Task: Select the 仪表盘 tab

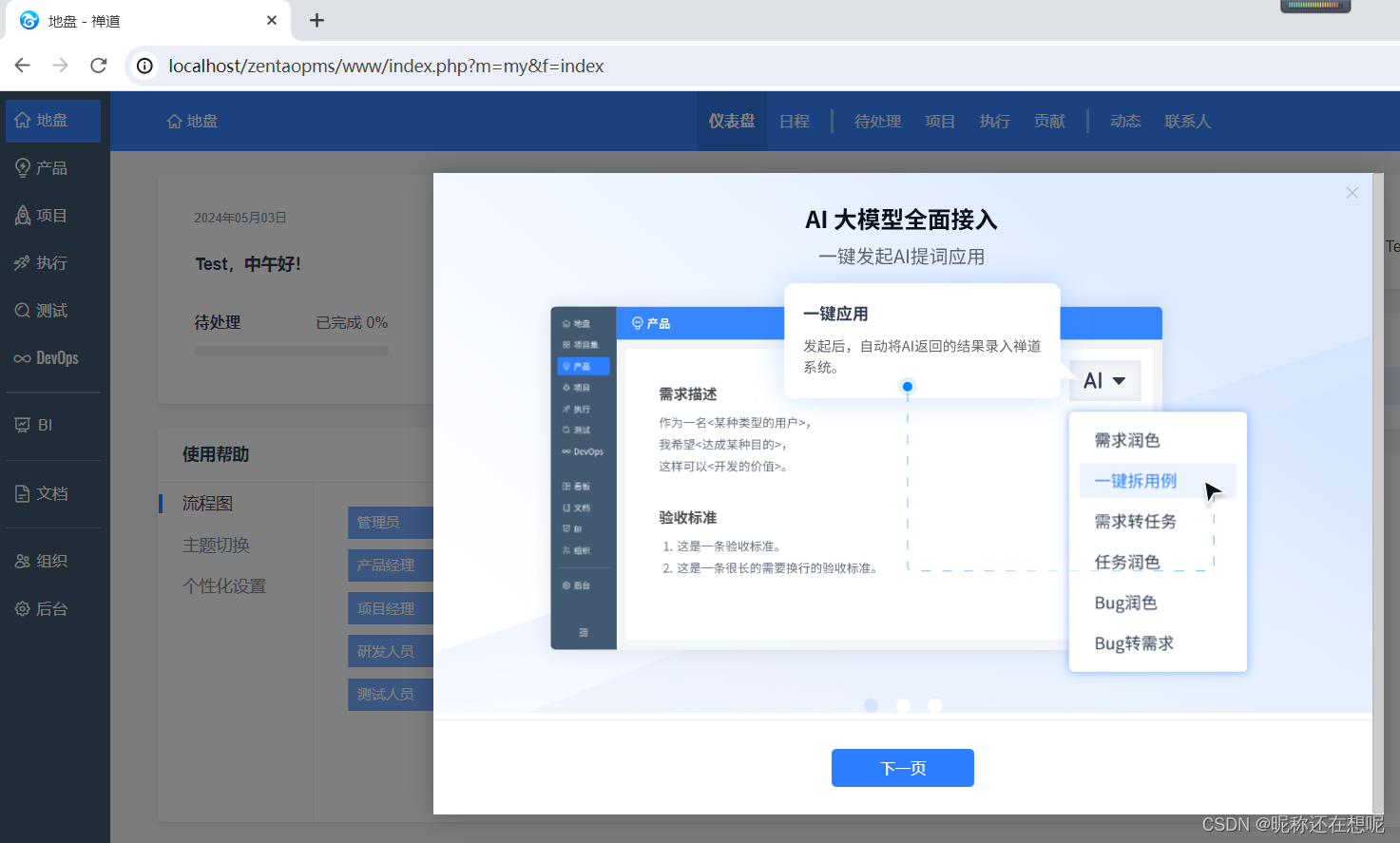Action: point(732,121)
